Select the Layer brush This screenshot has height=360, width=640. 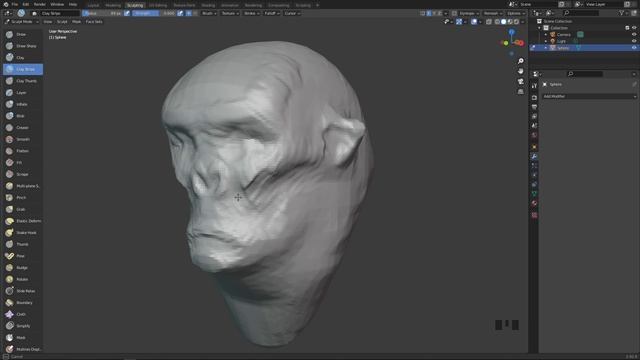point(22,93)
